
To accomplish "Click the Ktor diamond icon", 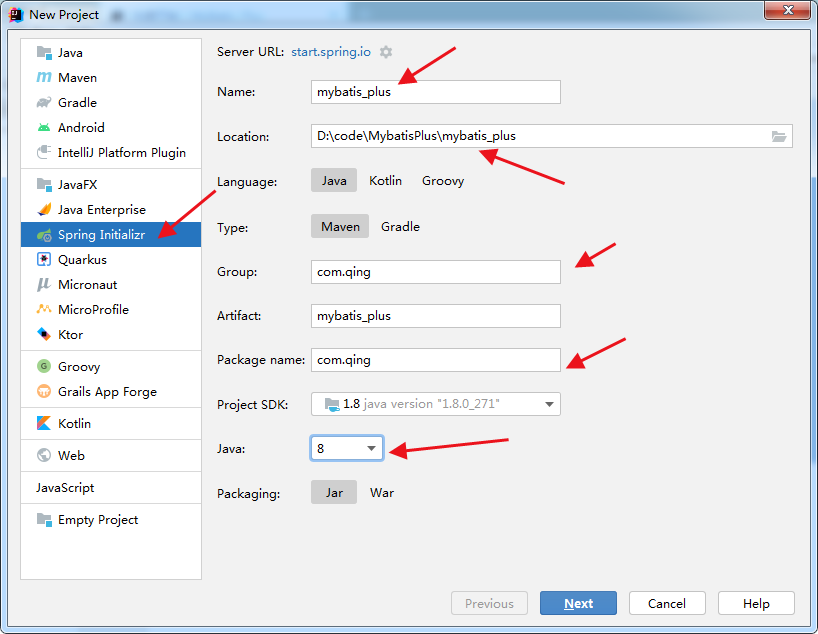I will tap(44, 334).
